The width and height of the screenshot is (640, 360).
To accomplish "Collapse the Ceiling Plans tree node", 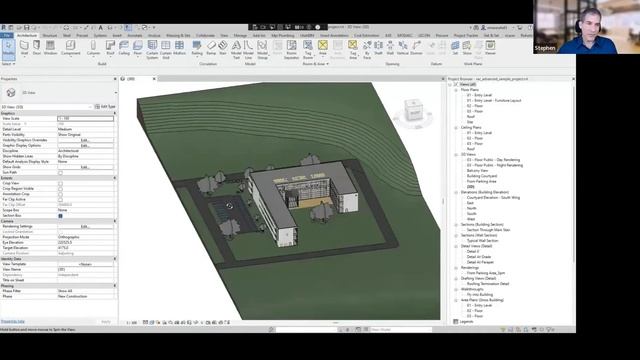I will 456,127.
